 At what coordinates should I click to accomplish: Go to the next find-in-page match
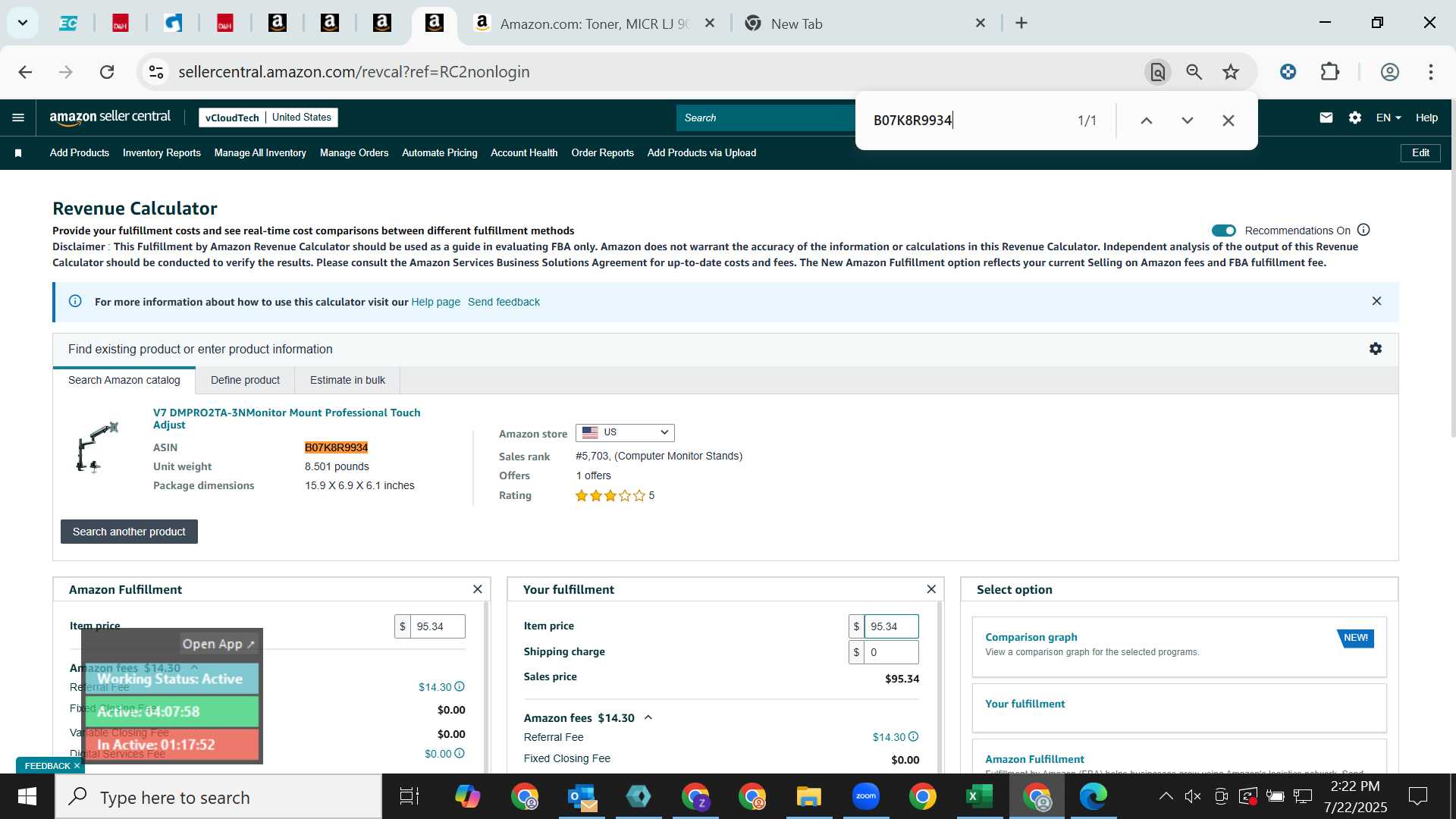[x=1188, y=121]
